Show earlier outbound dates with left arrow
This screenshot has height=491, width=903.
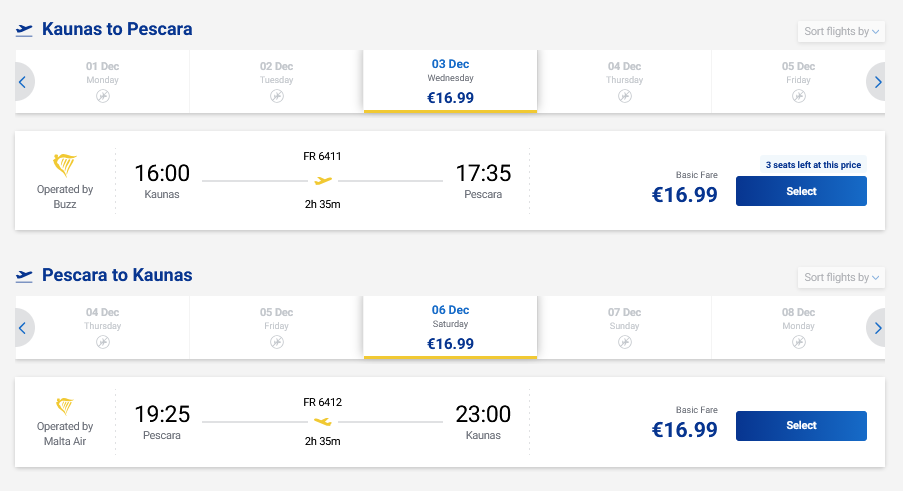22,82
